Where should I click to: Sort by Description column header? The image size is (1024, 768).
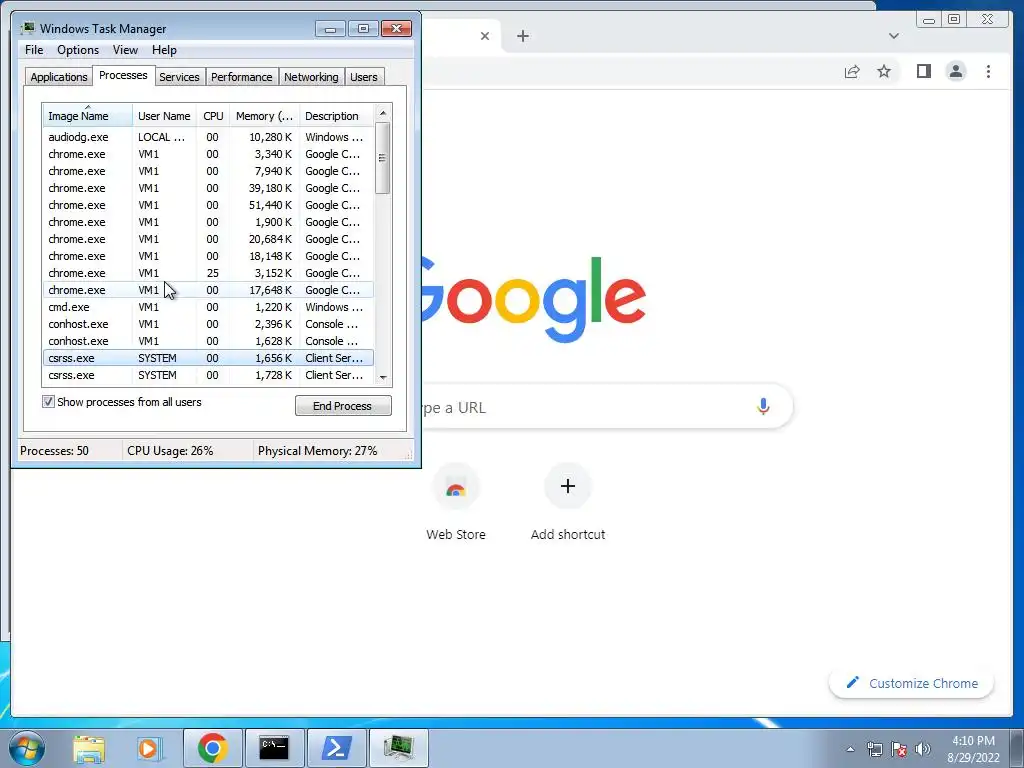pos(336,116)
